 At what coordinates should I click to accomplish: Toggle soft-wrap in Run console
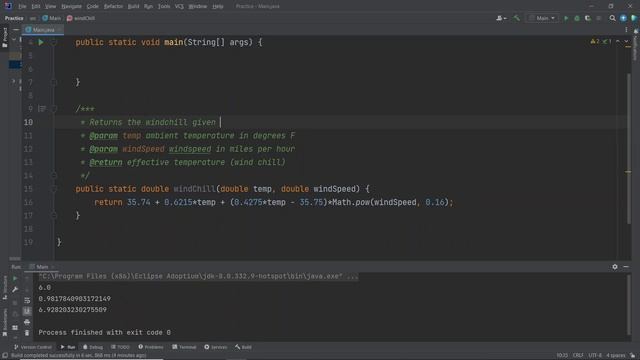pyautogui.click(x=27, y=300)
